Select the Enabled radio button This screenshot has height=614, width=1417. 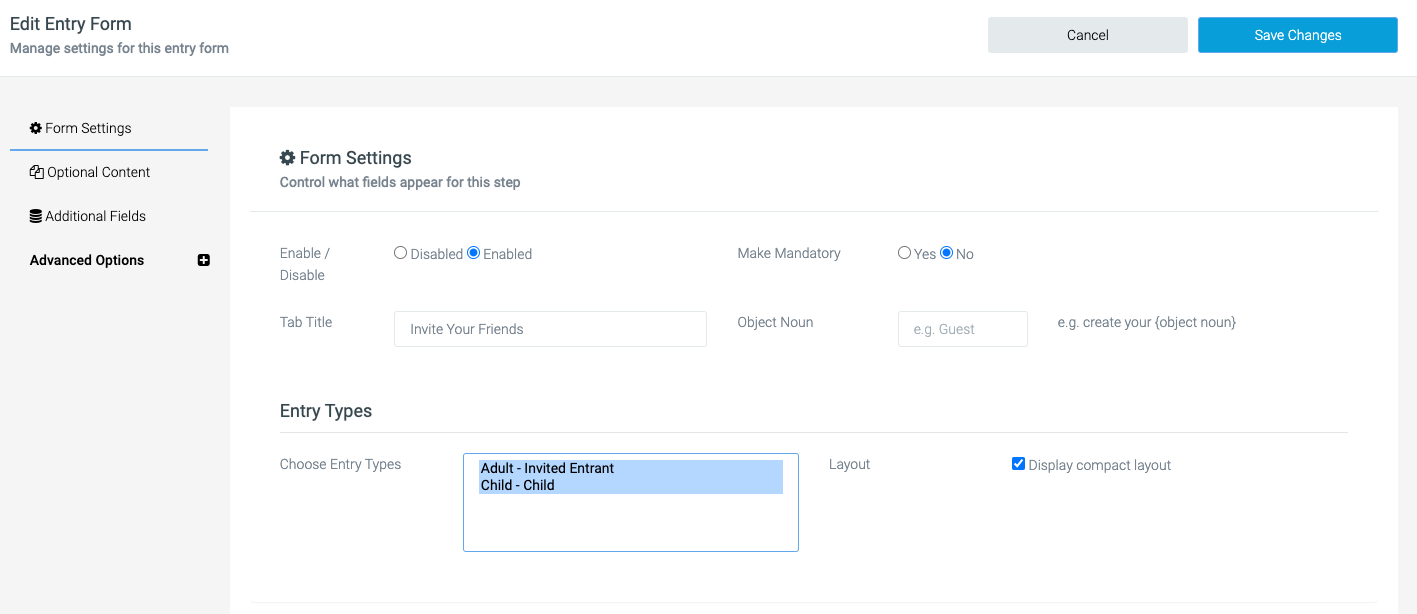coord(474,253)
